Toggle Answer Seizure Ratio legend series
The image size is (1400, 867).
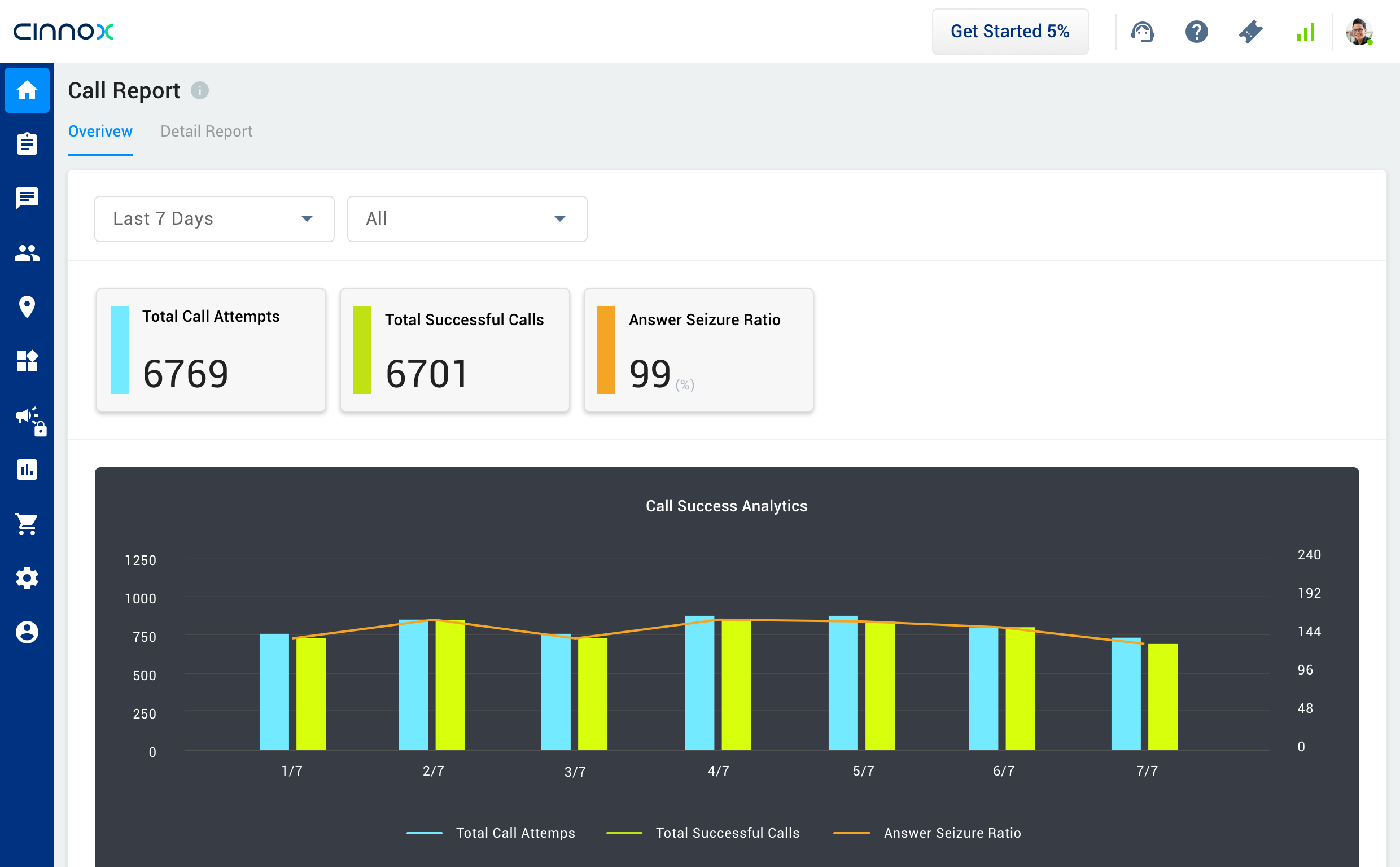coord(952,833)
